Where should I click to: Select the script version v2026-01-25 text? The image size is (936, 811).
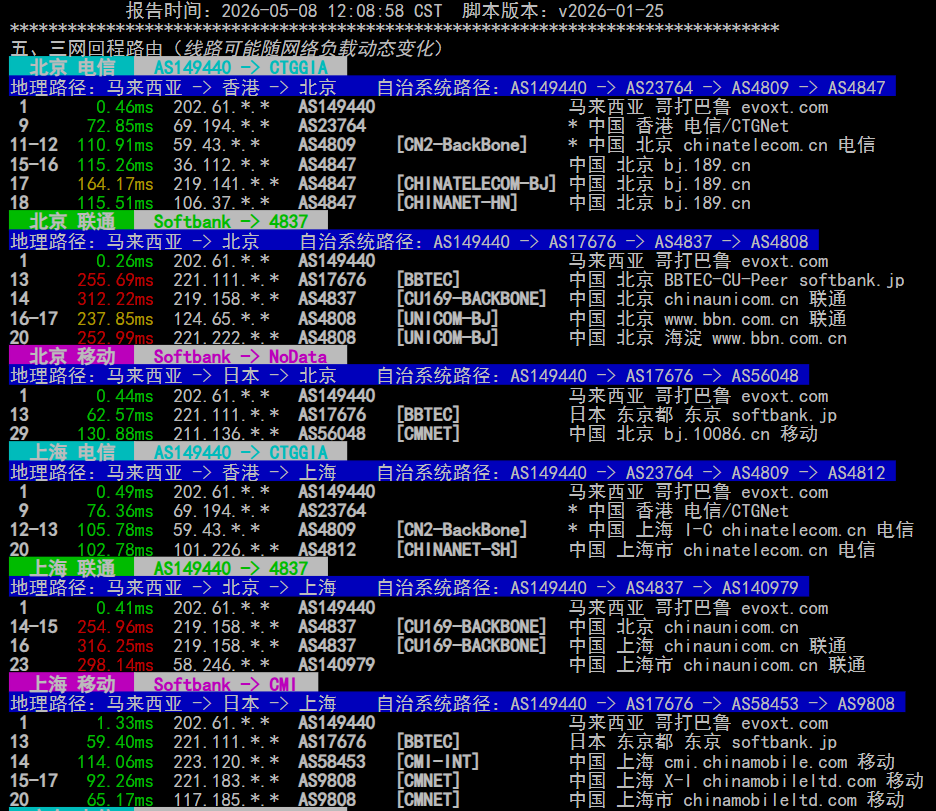tap(611, 11)
